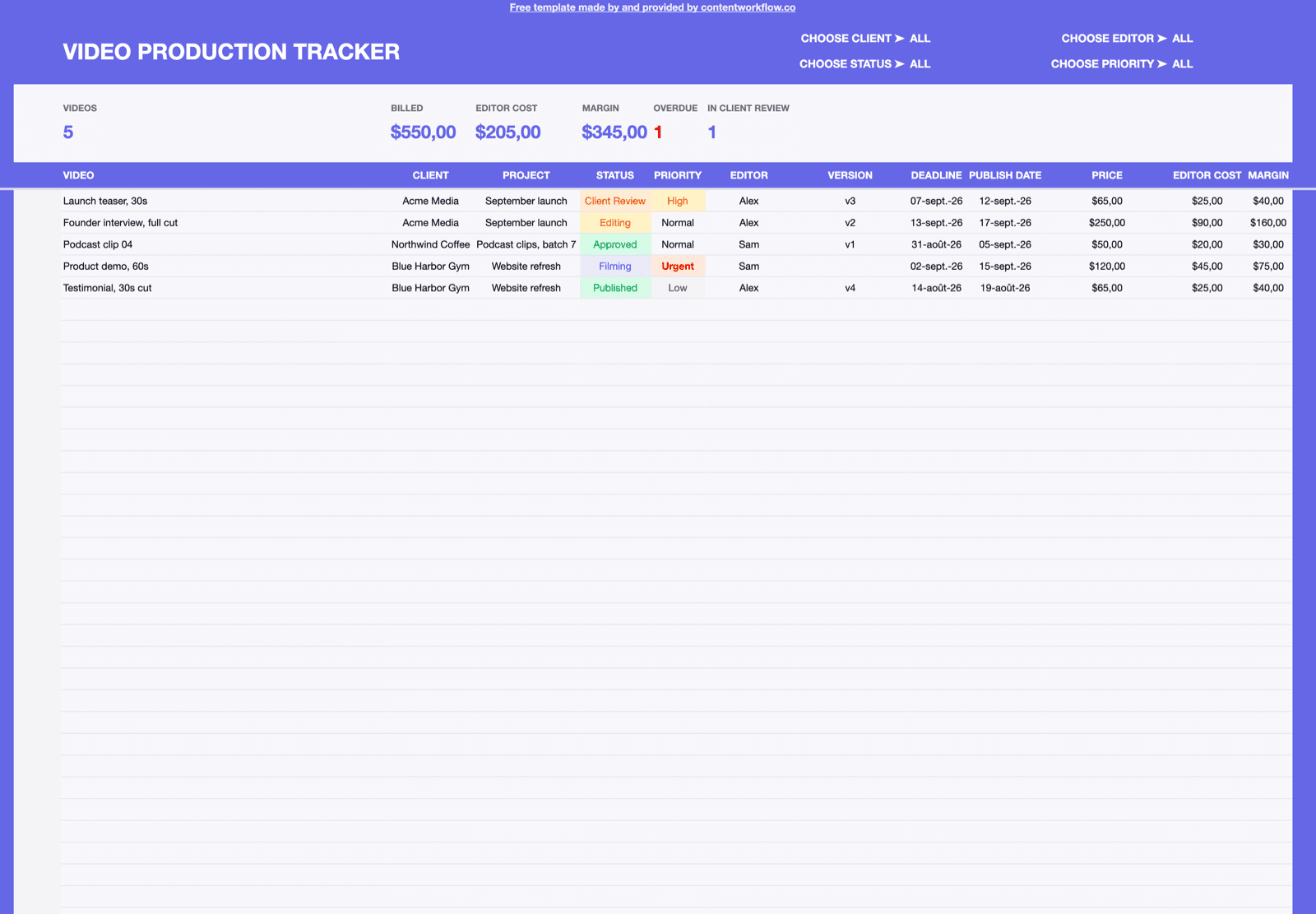Click the $250,00 price cell
This screenshot has width=1316, height=914.
coord(1107,223)
